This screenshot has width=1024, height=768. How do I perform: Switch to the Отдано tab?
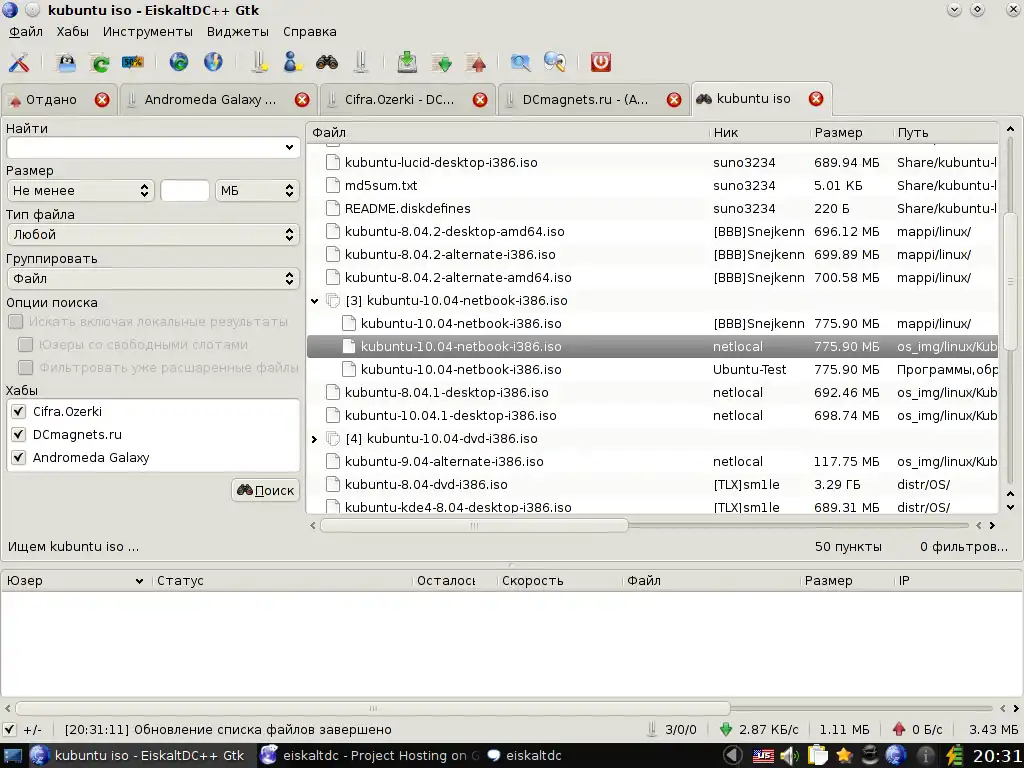click(x=51, y=99)
